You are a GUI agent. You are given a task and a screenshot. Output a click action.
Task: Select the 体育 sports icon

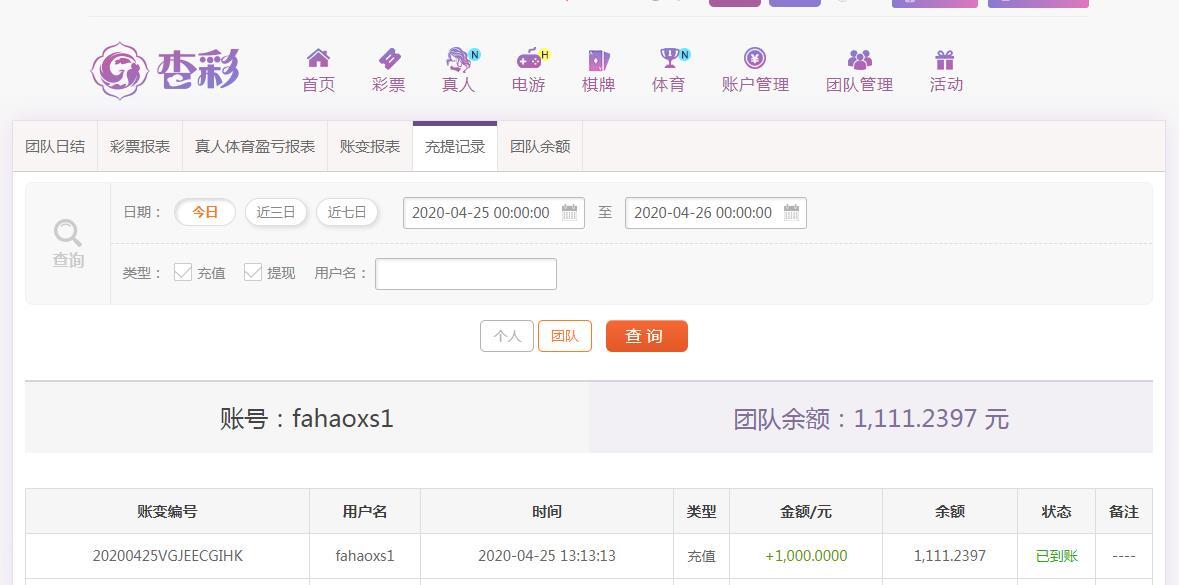tap(668, 68)
